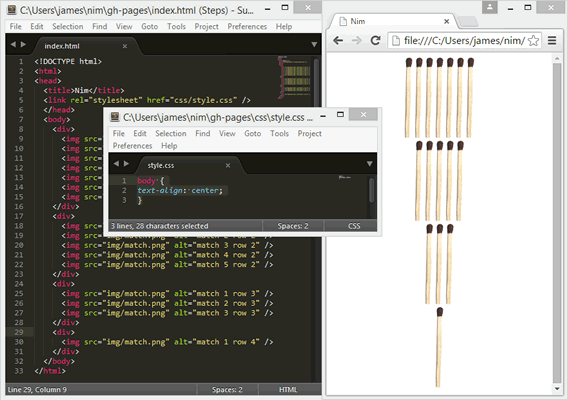
Task: Click Spaces: 2 in style.css status bar
Action: pos(293,226)
